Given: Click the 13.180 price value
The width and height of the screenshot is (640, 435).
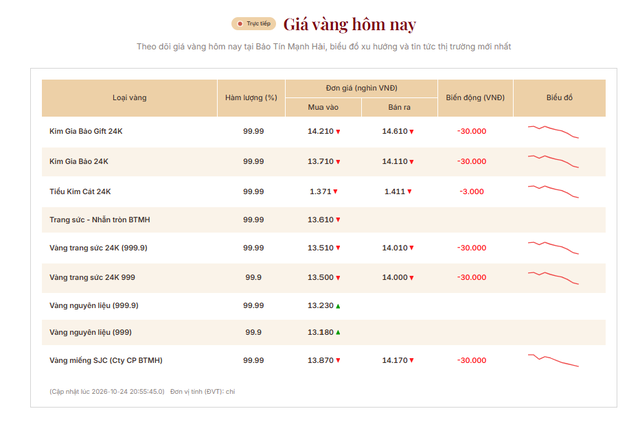Looking at the screenshot, I should [320, 333].
